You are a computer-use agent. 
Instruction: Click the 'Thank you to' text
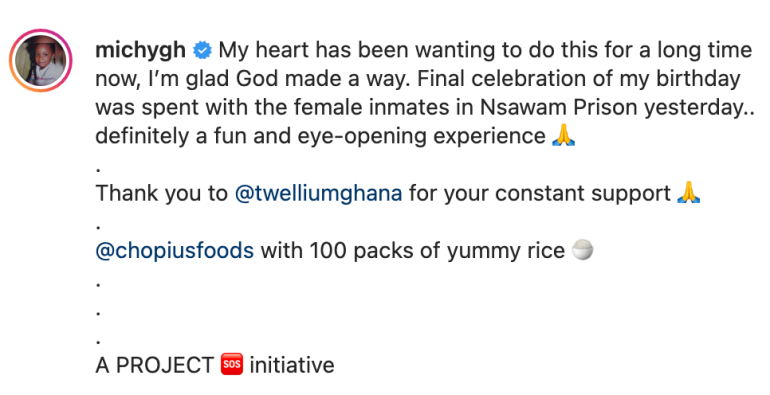coord(162,193)
